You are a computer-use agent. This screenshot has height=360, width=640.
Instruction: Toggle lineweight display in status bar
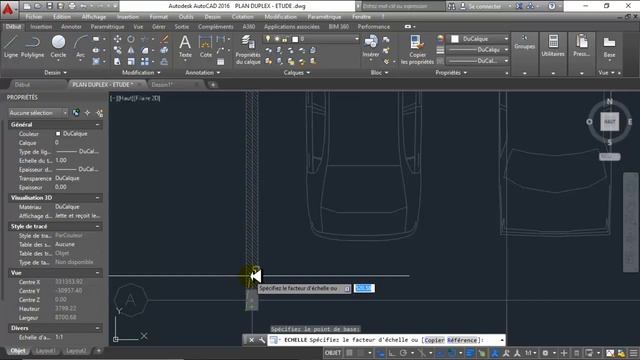tap(470, 353)
